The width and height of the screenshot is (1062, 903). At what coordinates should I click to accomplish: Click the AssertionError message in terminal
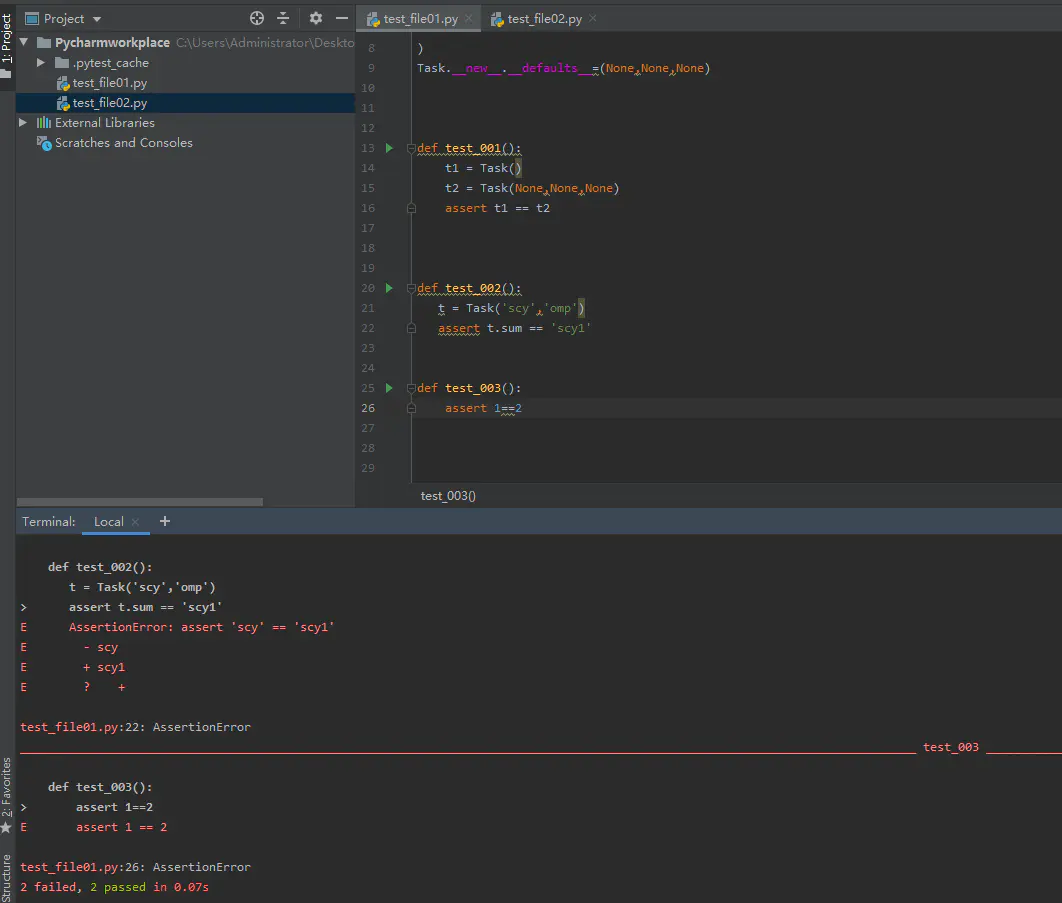coord(201,627)
